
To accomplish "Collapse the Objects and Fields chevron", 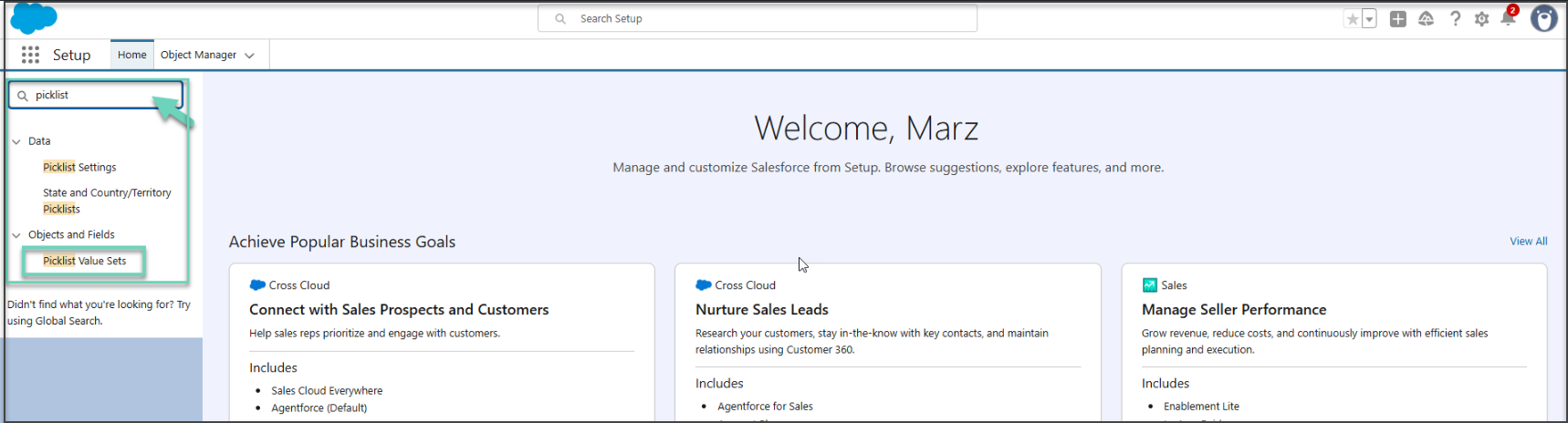I will 16,235.
